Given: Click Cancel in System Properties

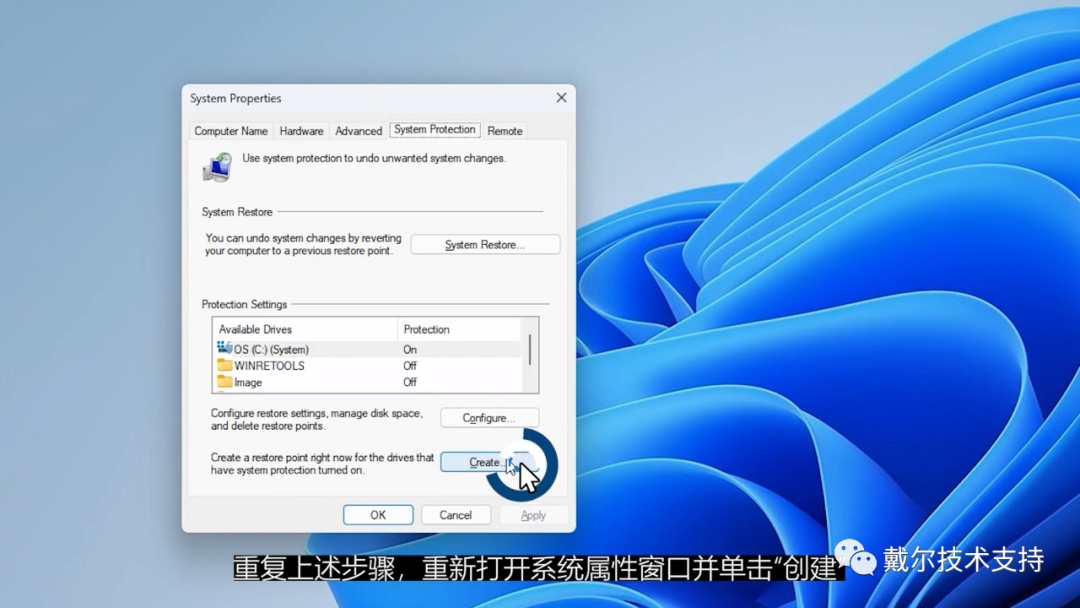Looking at the screenshot, I should (455, 515).
